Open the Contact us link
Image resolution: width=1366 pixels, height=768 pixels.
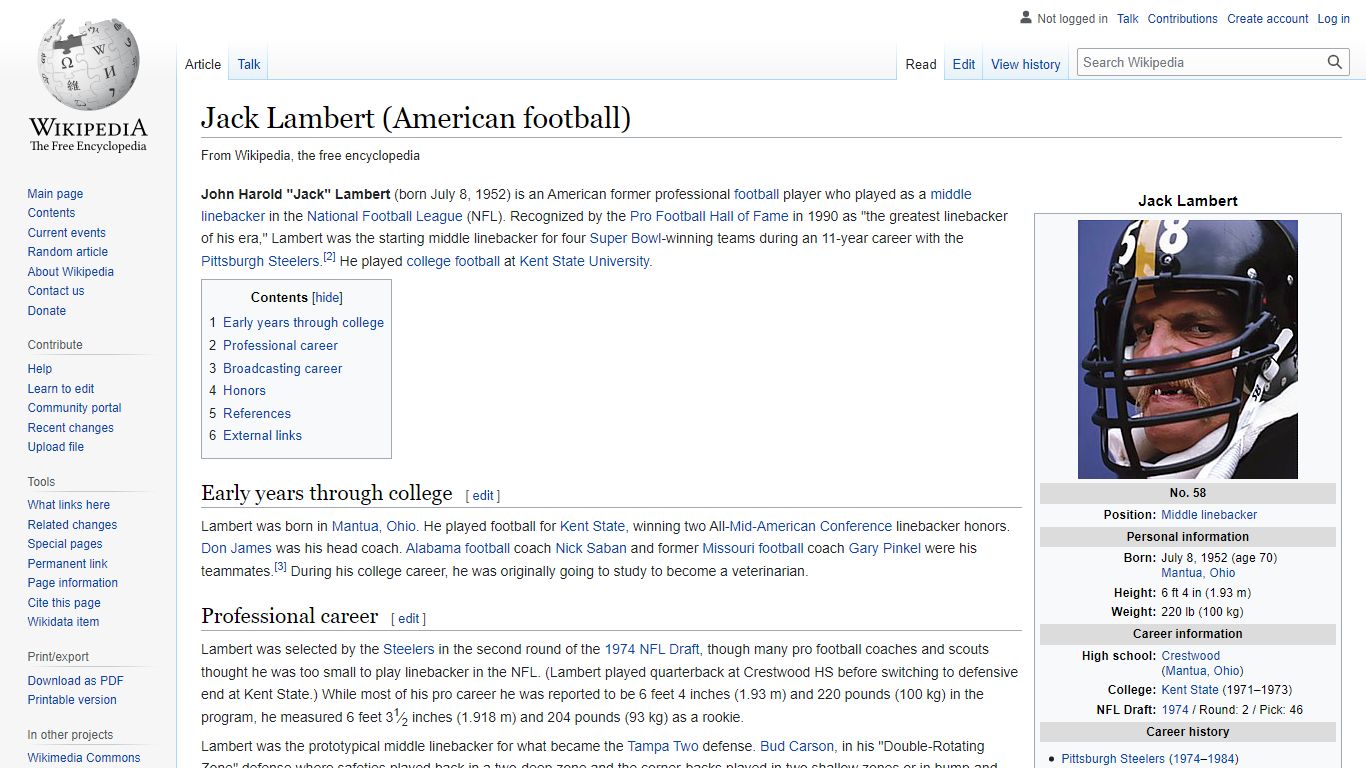click(56, 291)
